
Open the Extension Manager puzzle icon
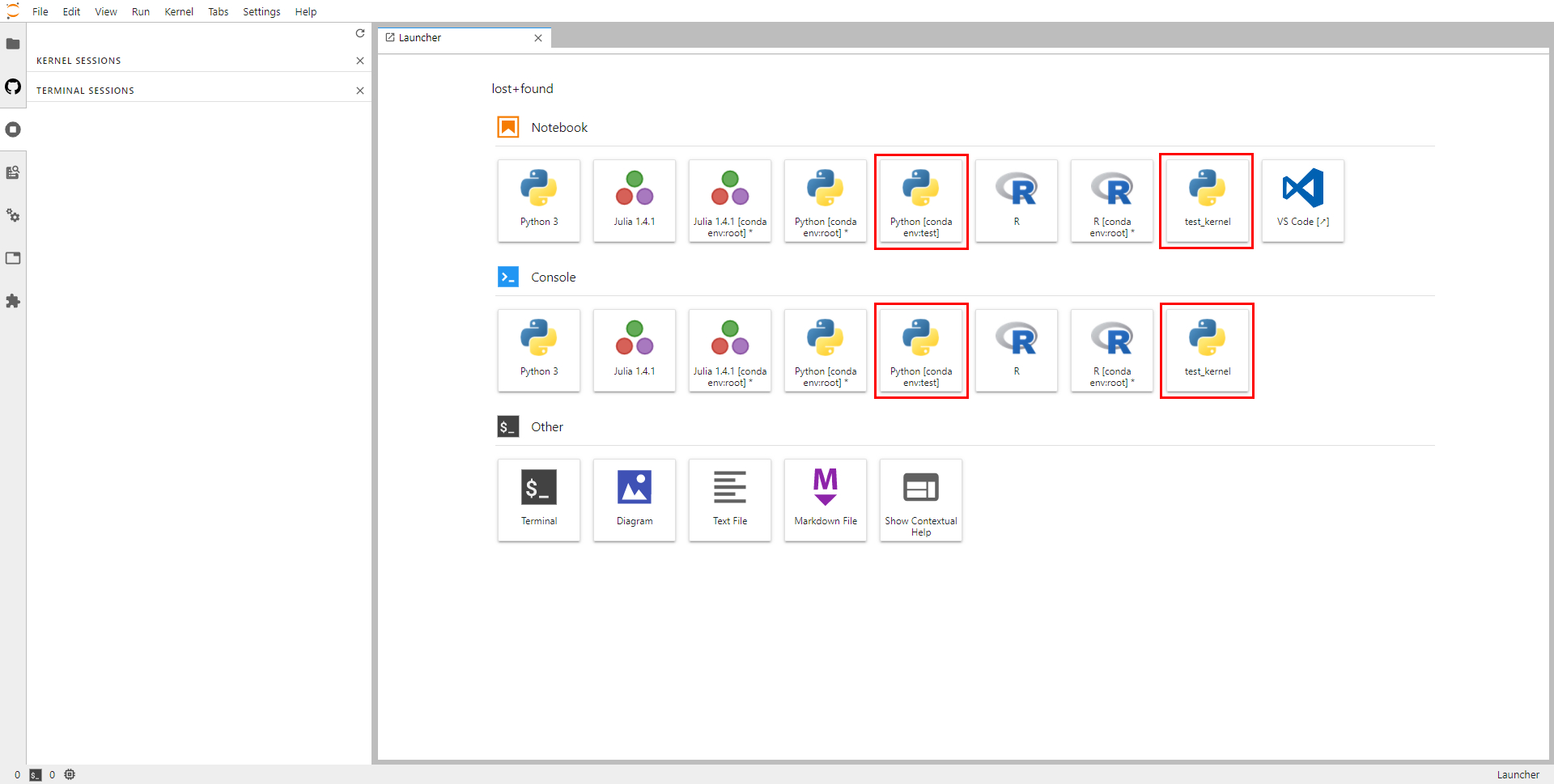[13, 301]
